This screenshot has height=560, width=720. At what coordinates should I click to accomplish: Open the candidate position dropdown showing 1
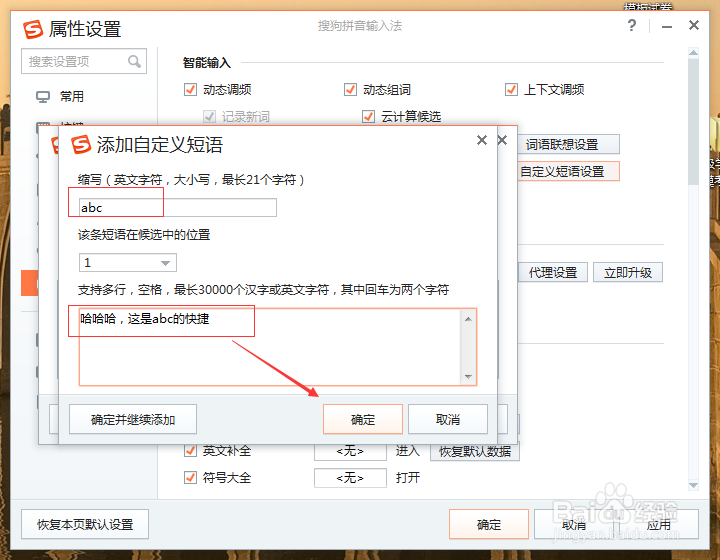128,263
